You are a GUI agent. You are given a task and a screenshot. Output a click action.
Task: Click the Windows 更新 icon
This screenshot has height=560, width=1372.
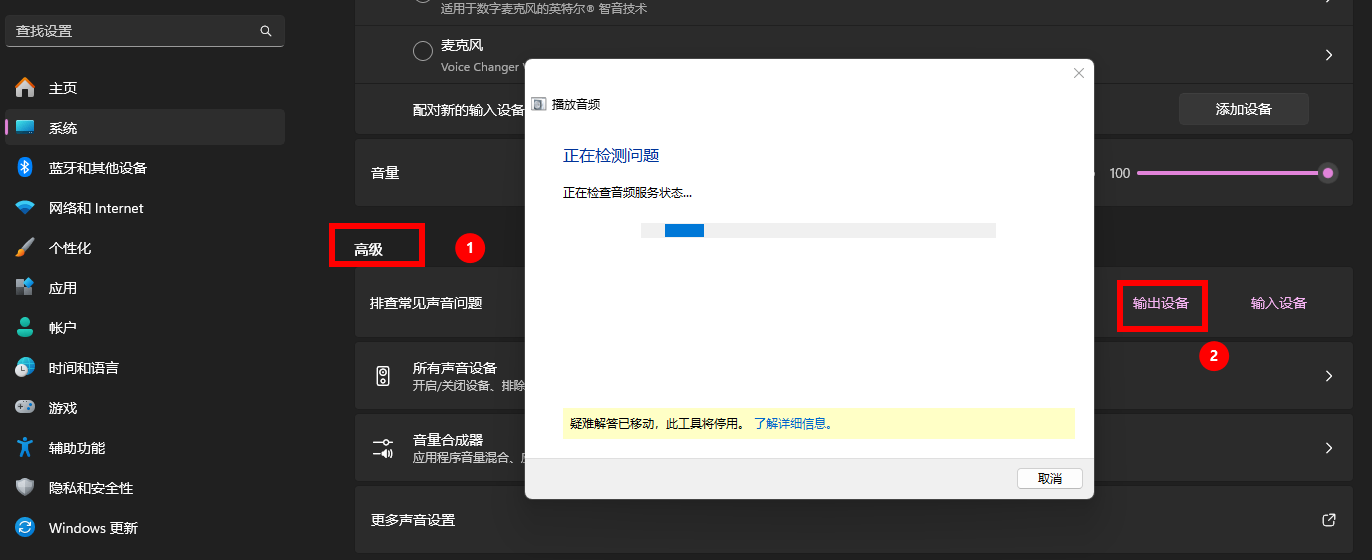(x=25, y=528)
